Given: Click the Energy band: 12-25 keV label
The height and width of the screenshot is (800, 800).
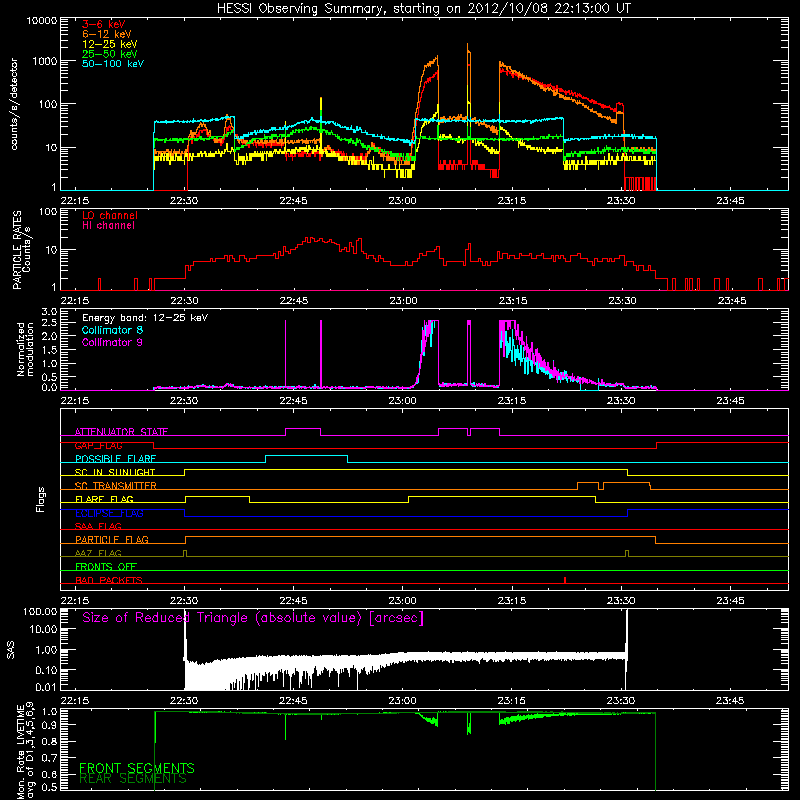Looking at the screenshot, I should pyautogui.click(x=145, y=318).
